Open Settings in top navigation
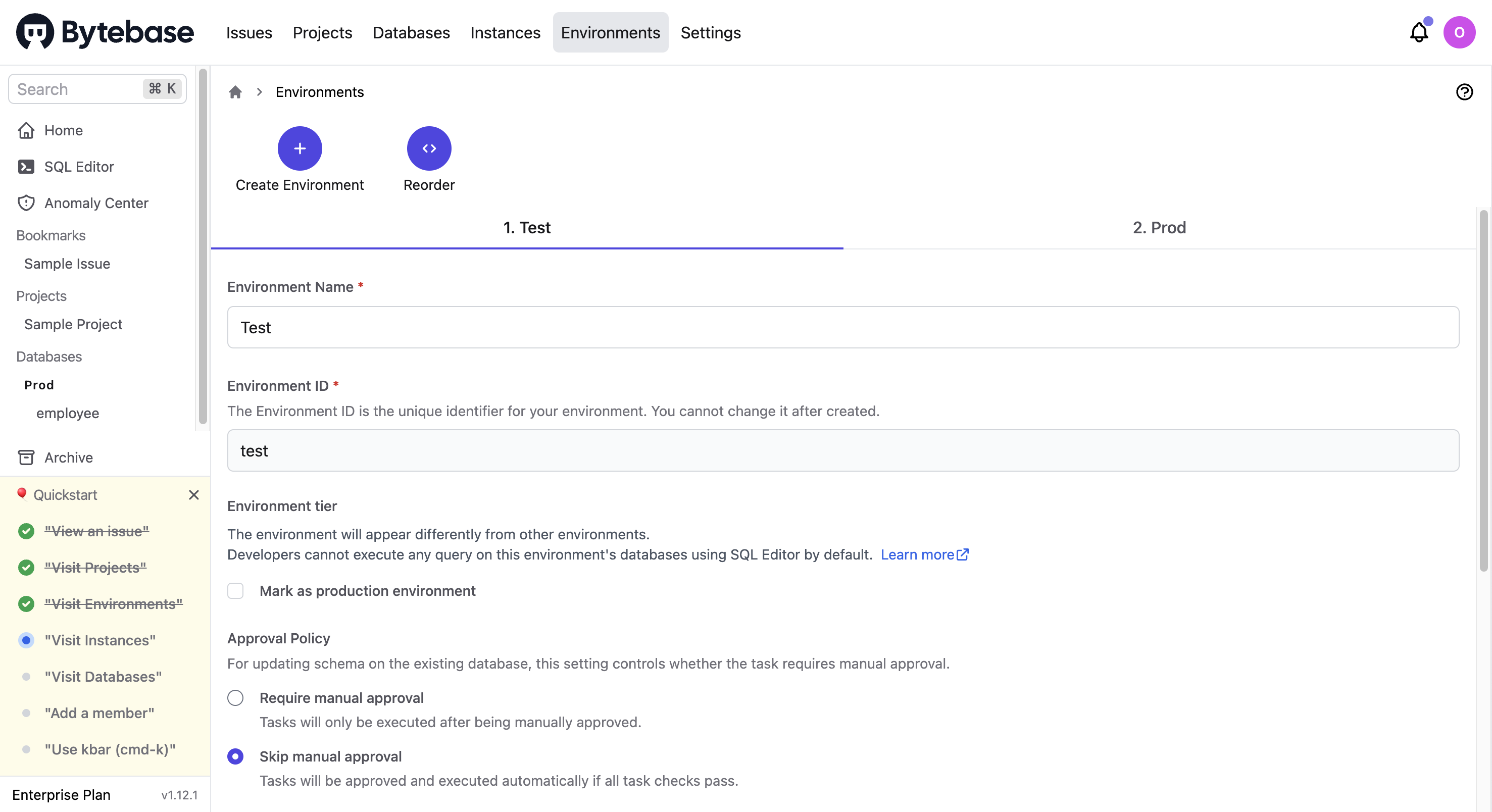 (710, 32)
